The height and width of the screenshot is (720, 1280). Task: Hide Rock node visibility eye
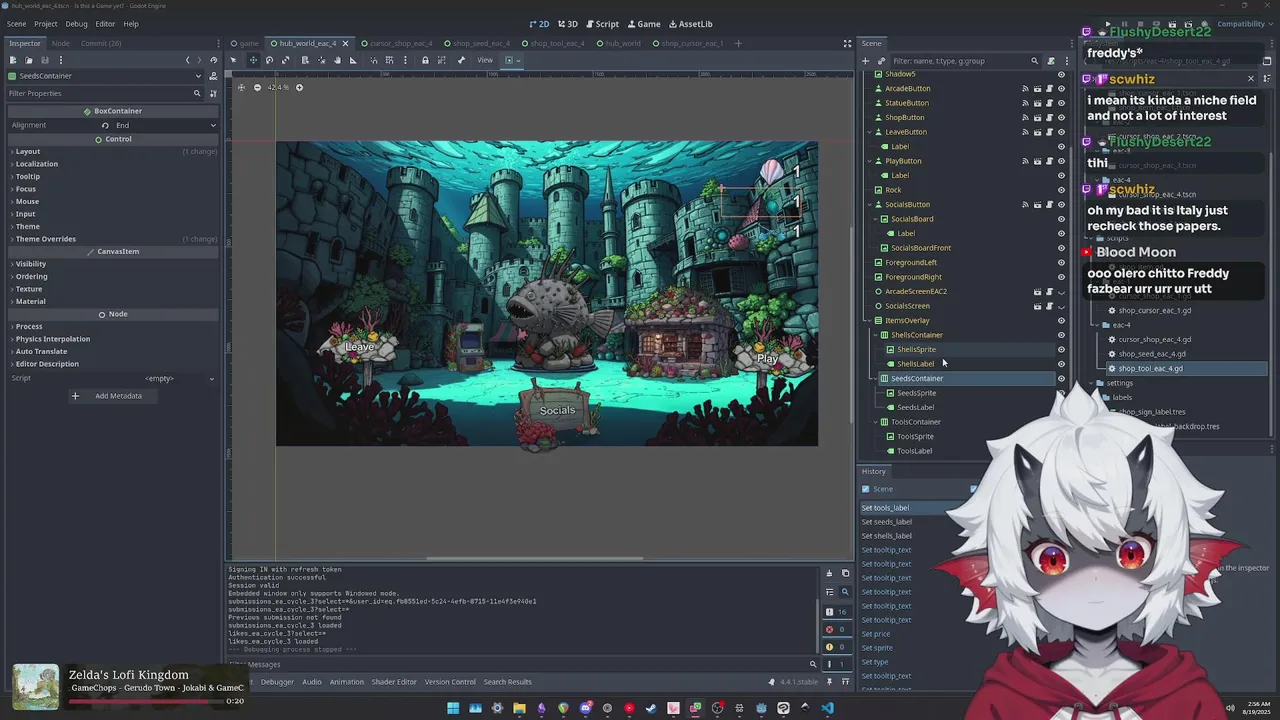[1061, 190]
